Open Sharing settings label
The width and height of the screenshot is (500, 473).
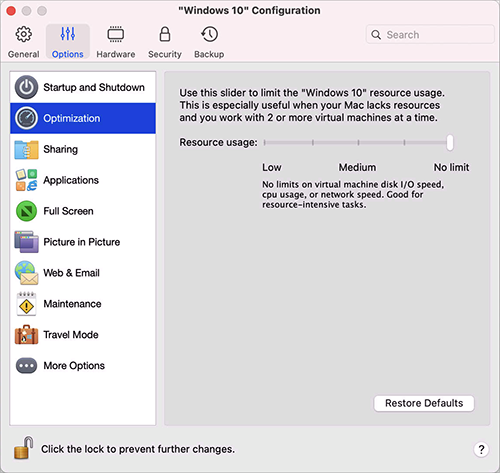[61, 149]
